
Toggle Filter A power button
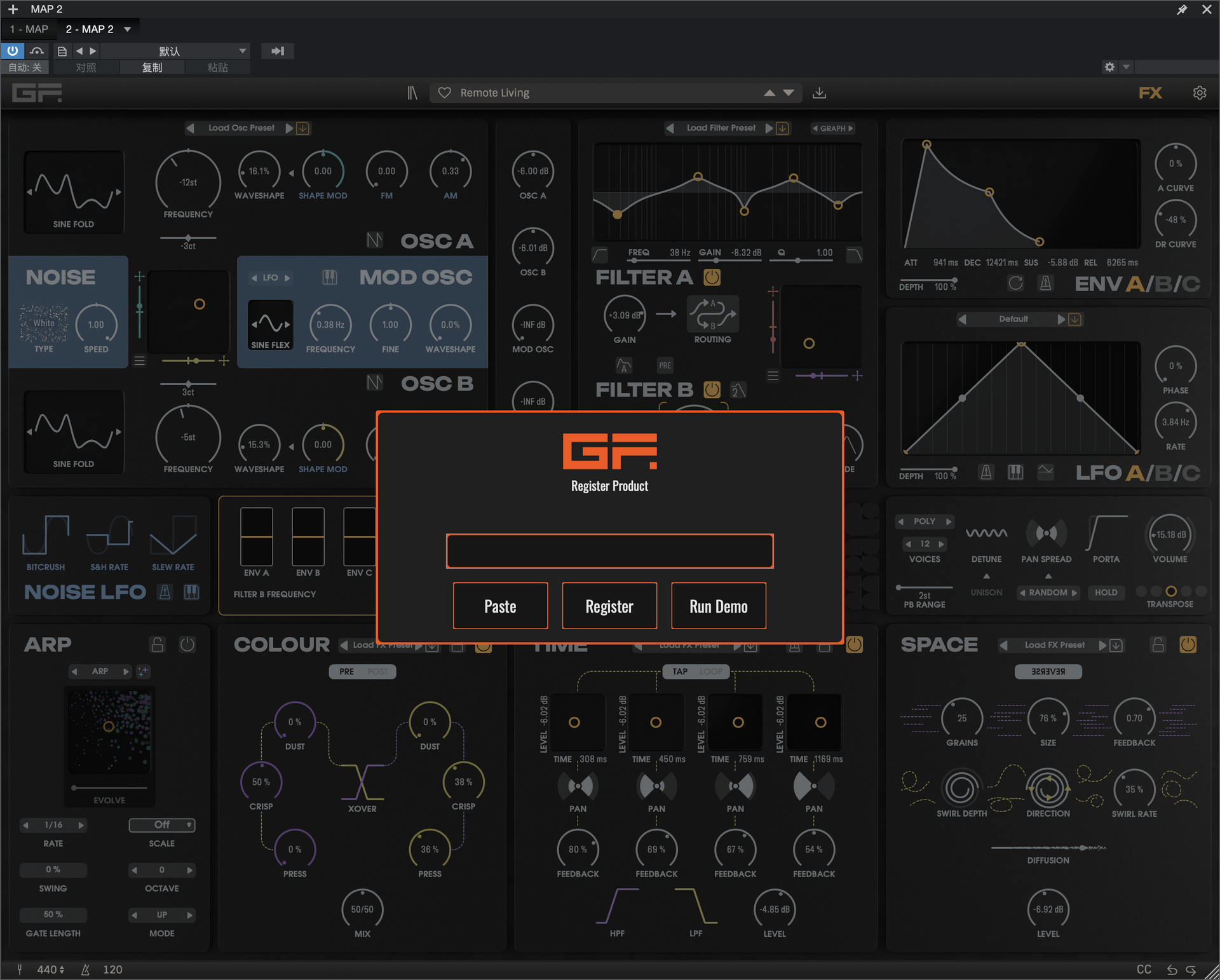click(x=712, y=277)
